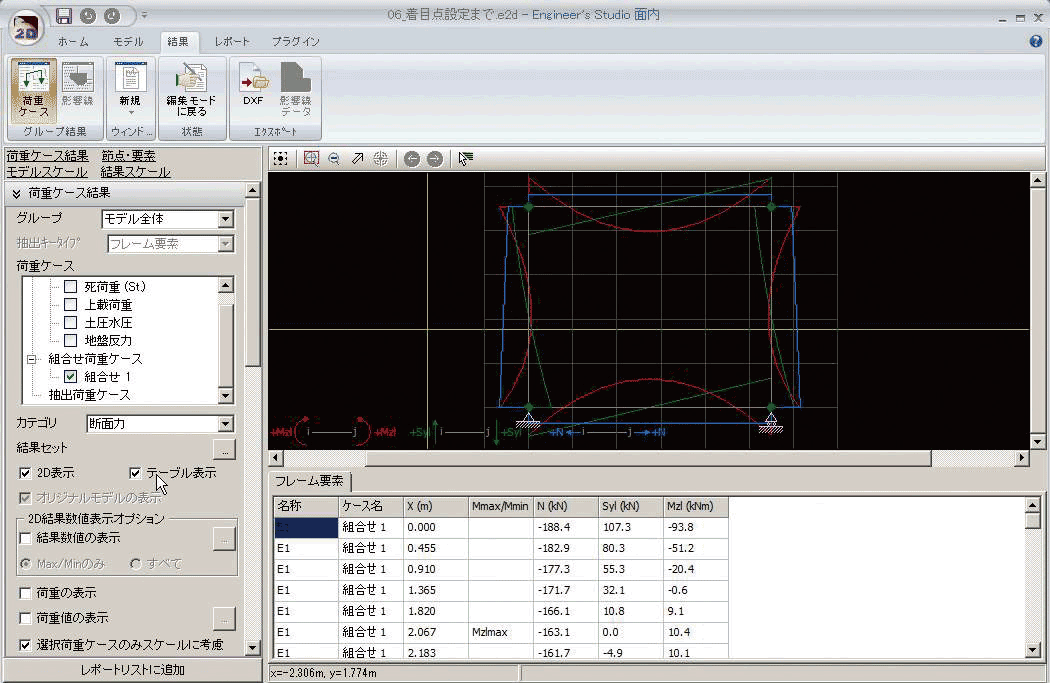Toggle the 2D表示 checkbox
This screenshot has width=1050, height=683.
coord(25,473)
